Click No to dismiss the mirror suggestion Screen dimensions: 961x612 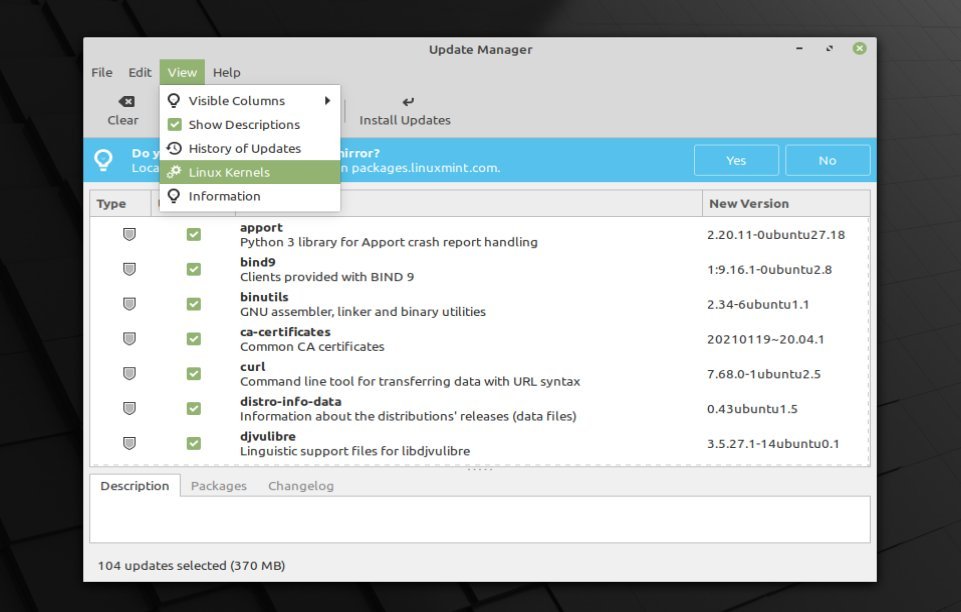coord(827,159)
